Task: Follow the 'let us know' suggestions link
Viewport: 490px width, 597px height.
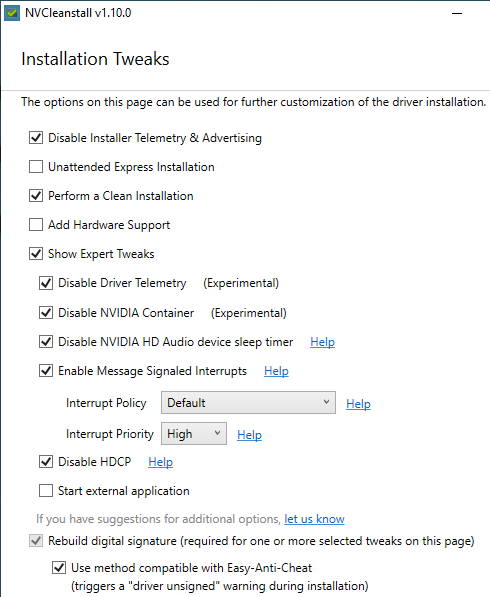Action: pos(314,519)
